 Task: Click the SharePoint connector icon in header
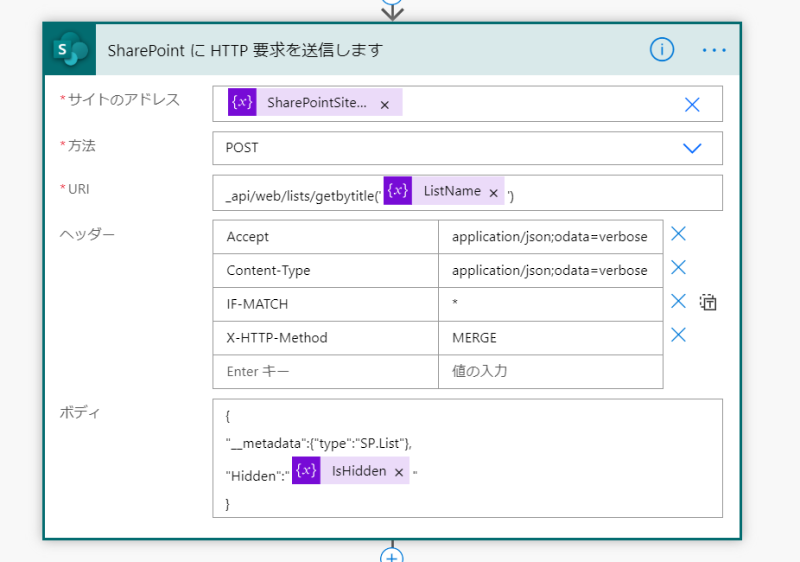click(70, 49)
